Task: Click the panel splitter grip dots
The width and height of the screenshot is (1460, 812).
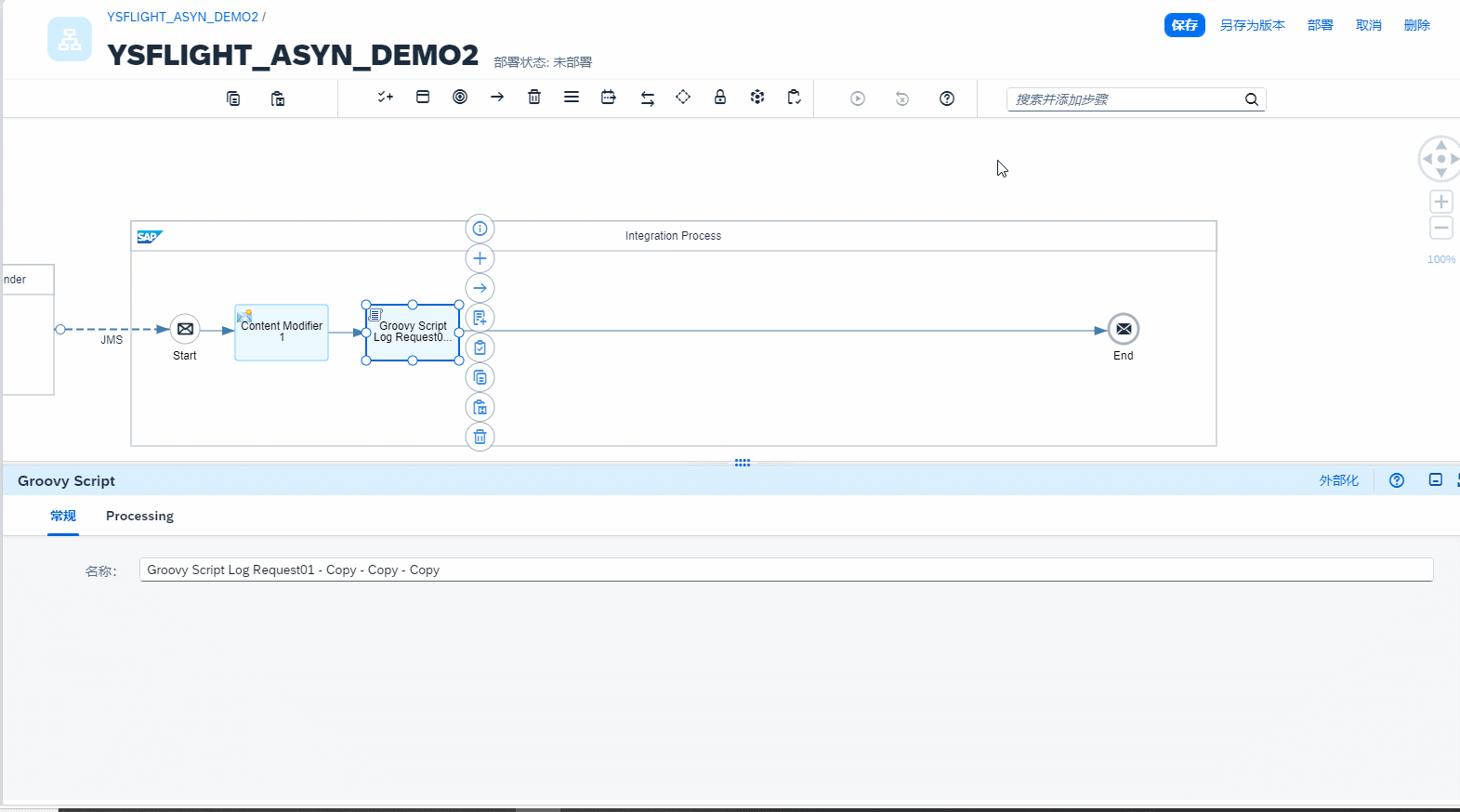Action: coord(743,463)
